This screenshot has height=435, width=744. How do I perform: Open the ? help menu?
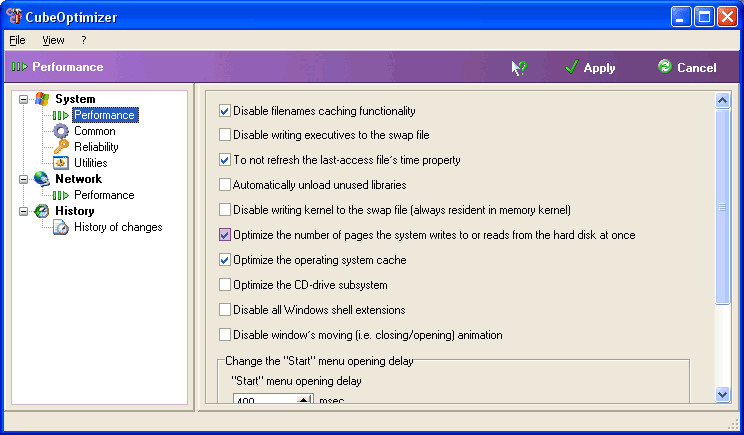[x=84, y=40]
